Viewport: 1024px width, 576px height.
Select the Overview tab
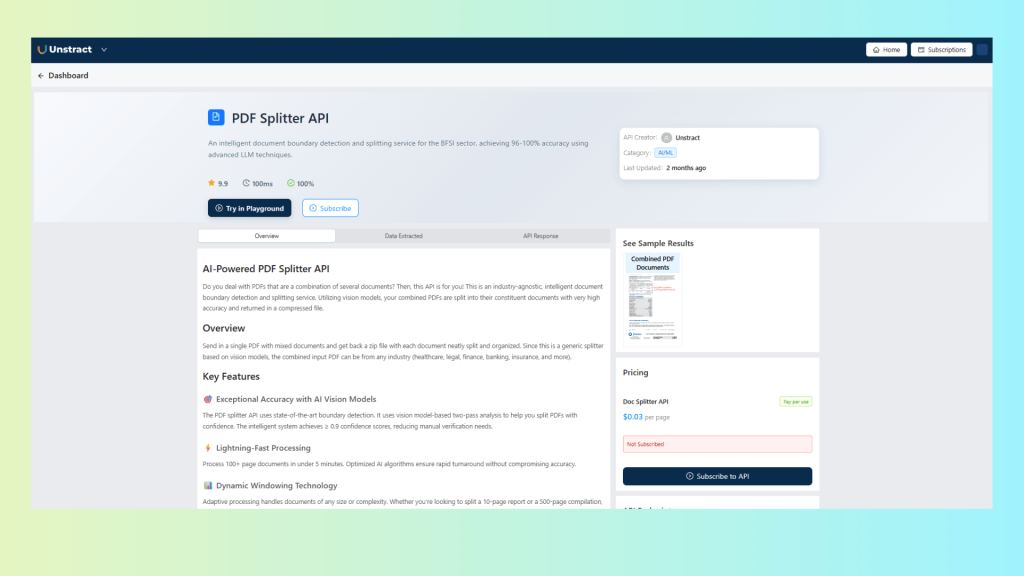[266, 236]
